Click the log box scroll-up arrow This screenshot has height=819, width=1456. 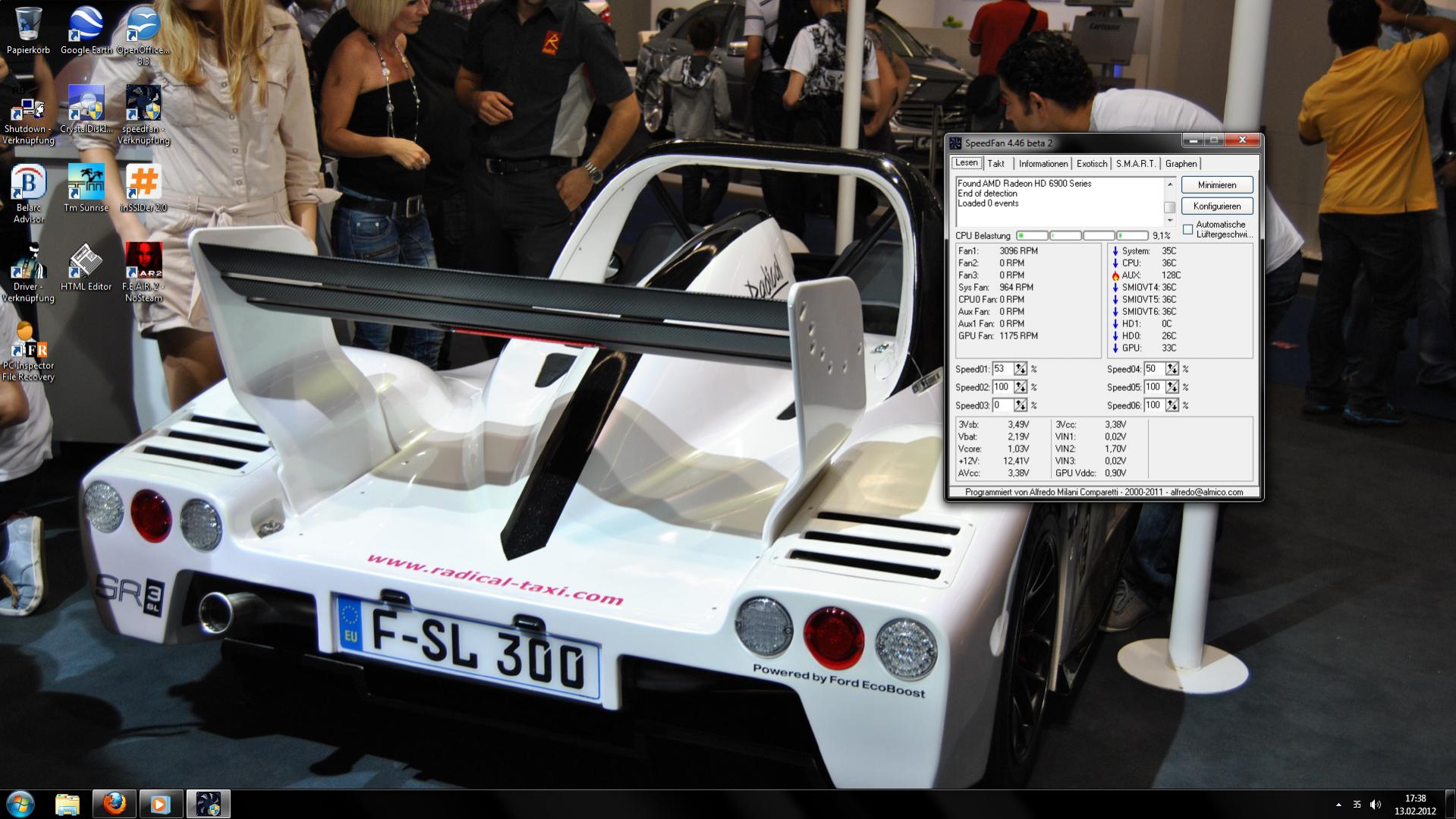[1170, 184]
